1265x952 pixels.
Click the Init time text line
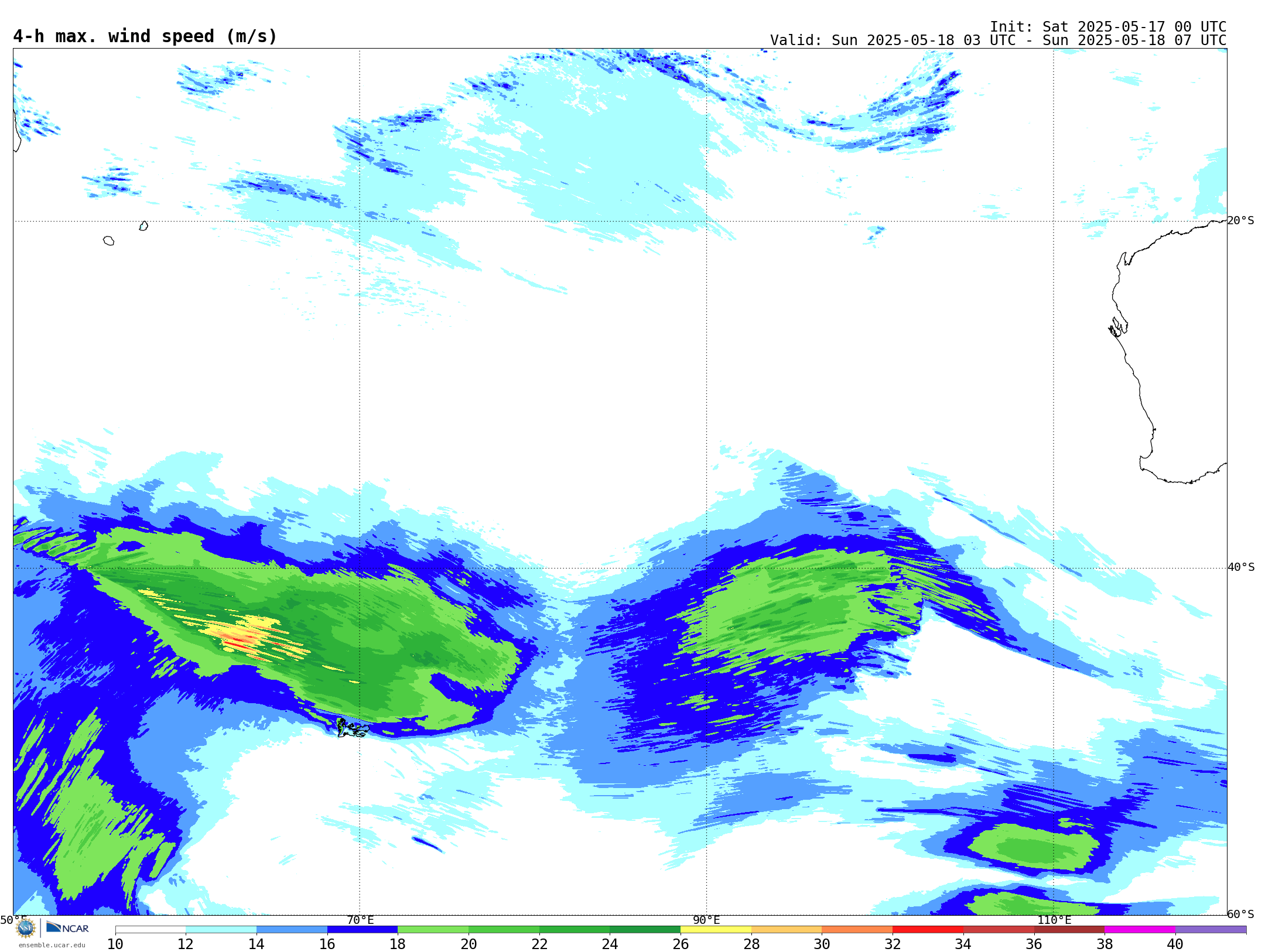coord(1108,27)
